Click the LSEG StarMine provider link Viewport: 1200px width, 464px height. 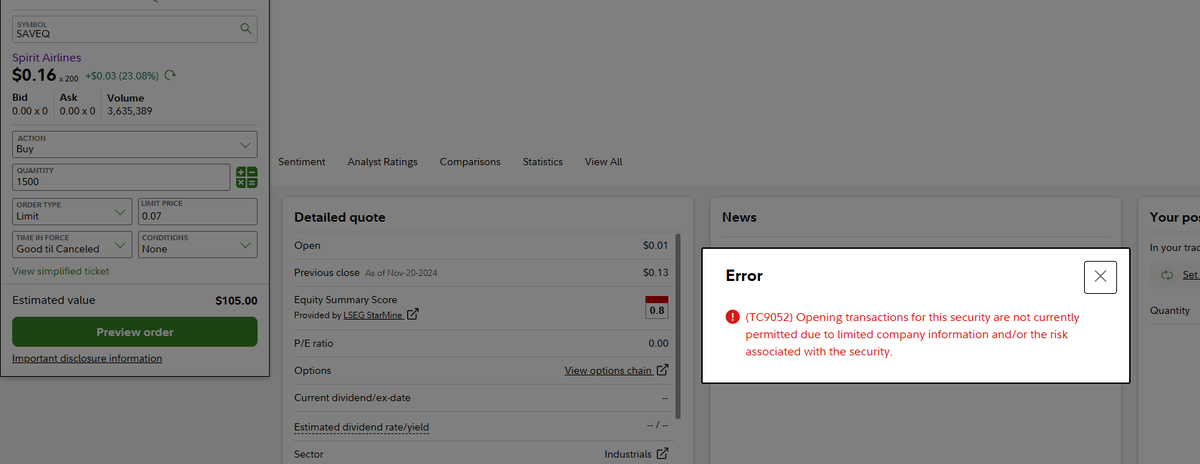[x=374, y=316]
